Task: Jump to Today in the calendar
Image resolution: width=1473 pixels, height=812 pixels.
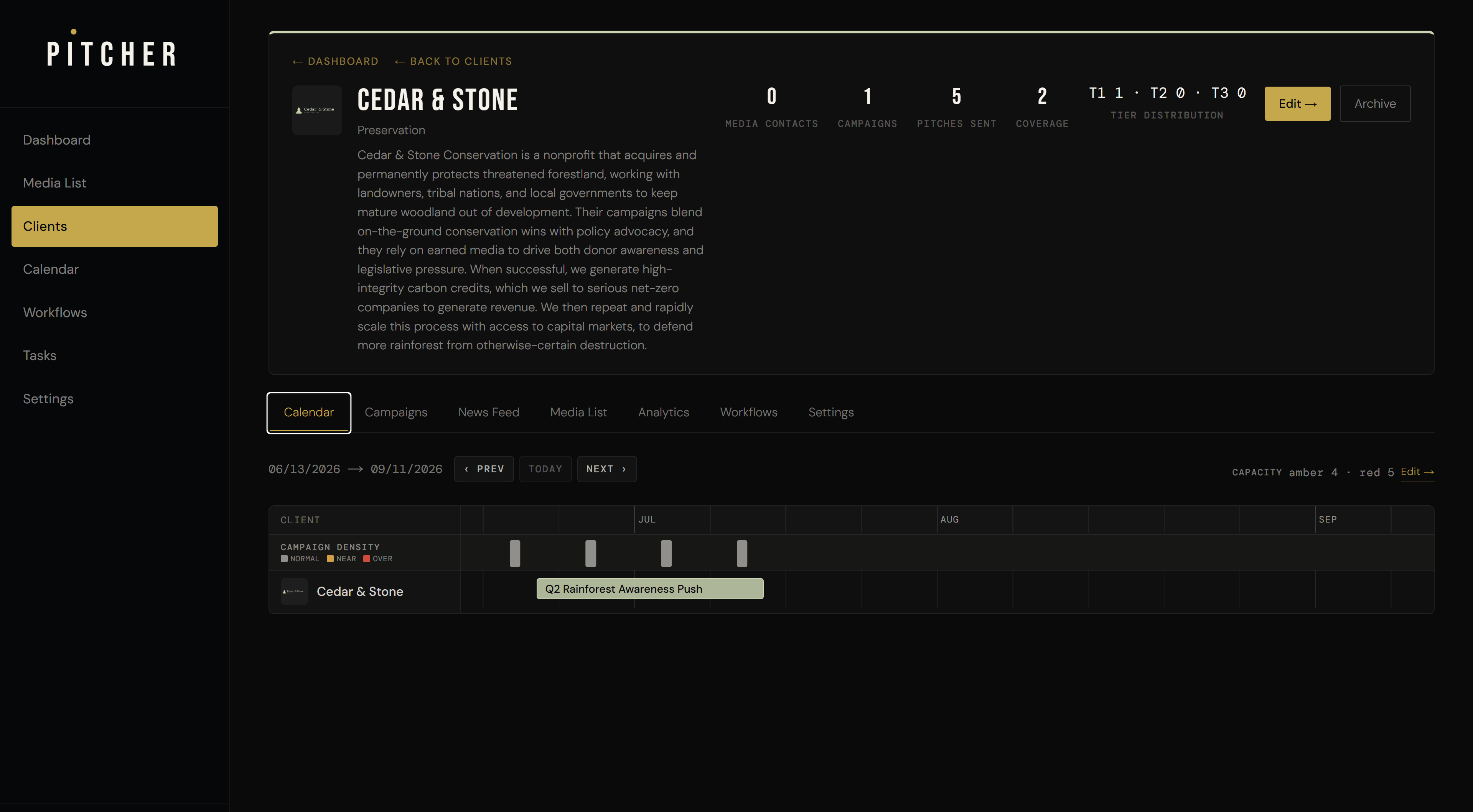Action: click(x=545, y=468)
